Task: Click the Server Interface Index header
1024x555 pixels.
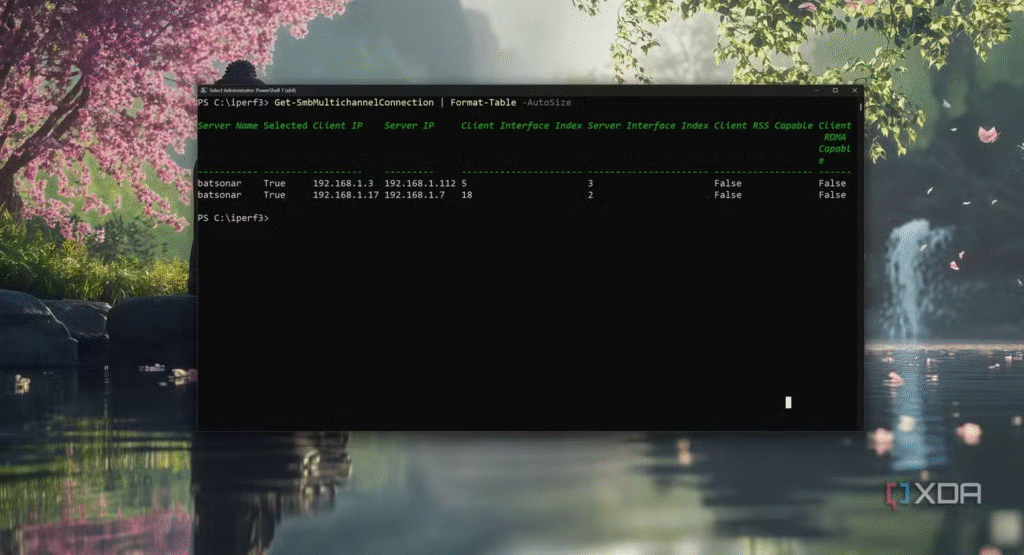Action: click(x=647, y=126)
